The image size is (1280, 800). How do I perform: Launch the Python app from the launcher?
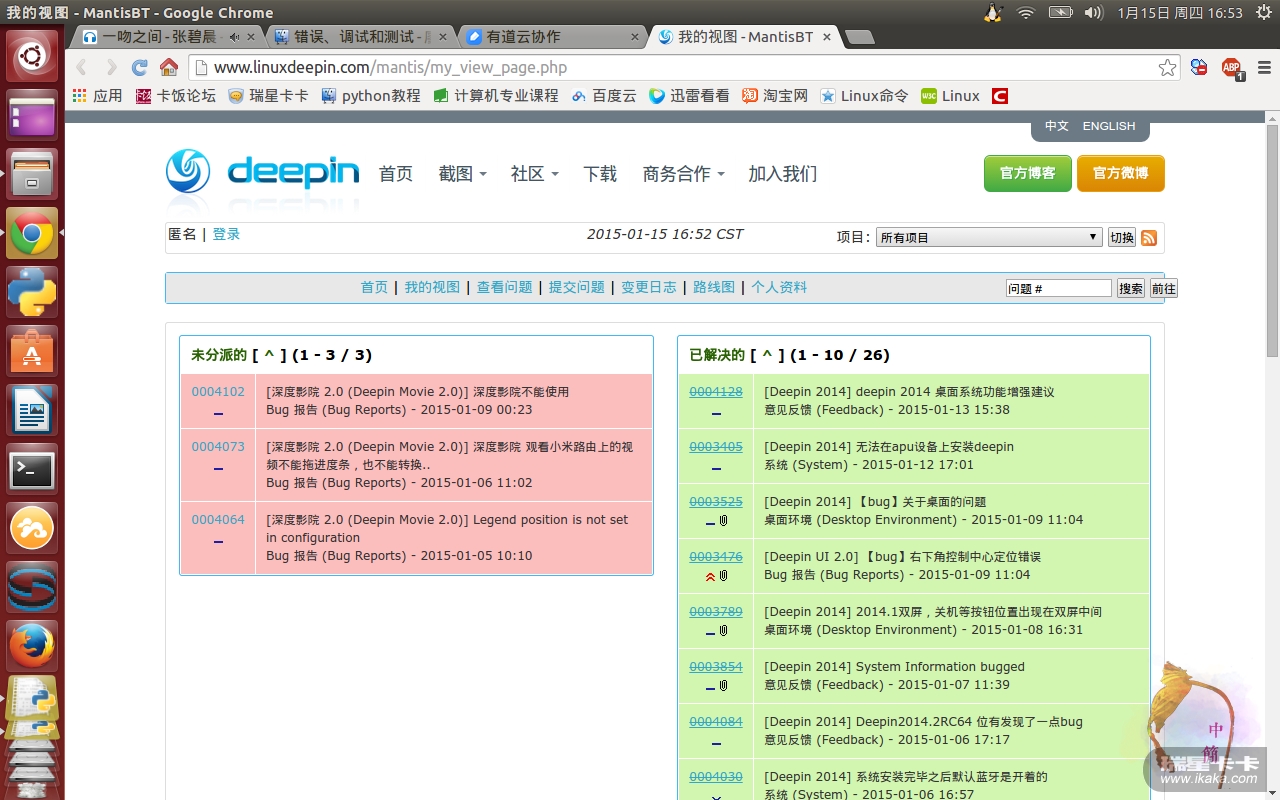coord(32,292)
